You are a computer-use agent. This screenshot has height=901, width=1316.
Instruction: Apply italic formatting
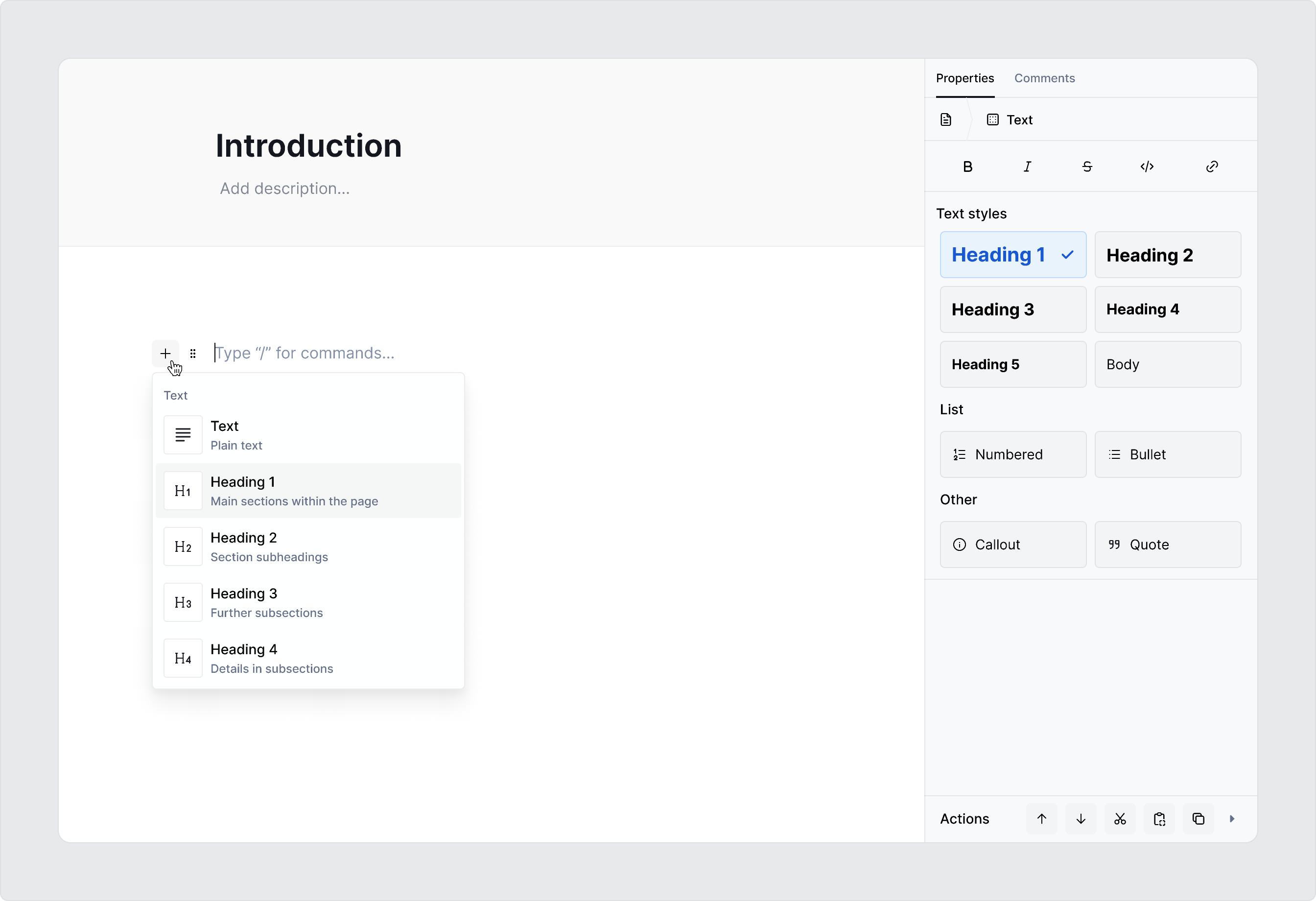tap(1028, 166)
